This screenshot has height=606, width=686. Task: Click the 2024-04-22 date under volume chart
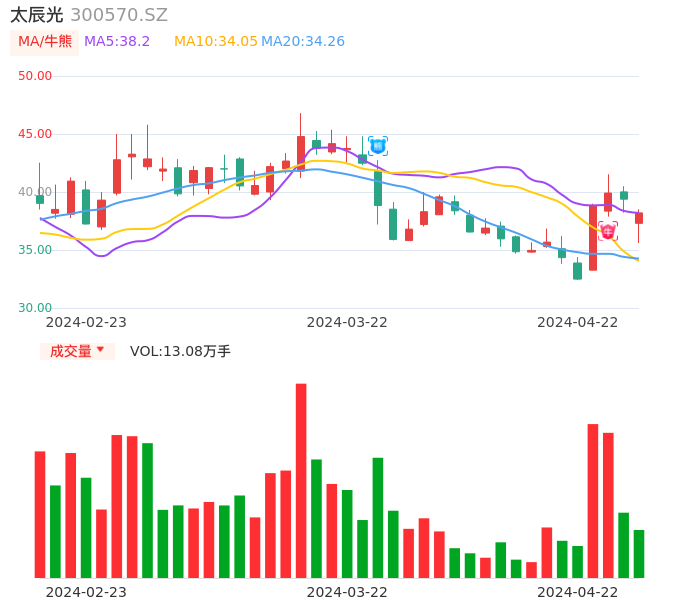[577, 592]
